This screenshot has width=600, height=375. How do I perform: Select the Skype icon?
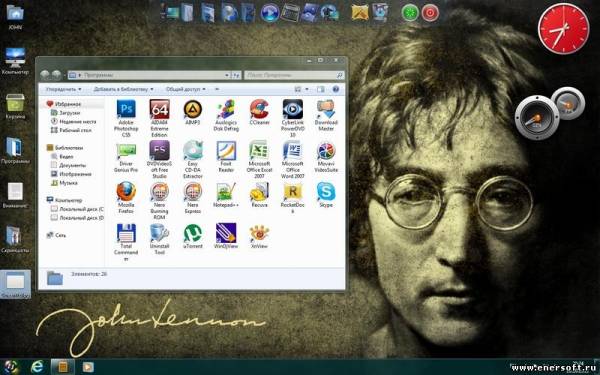click(x=326, y=194)
